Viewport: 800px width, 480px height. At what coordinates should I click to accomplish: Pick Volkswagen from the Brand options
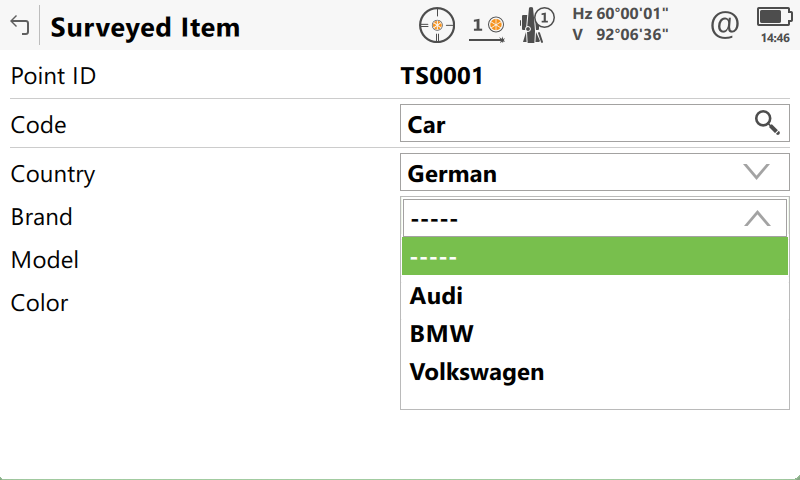[x=477, y=372]
